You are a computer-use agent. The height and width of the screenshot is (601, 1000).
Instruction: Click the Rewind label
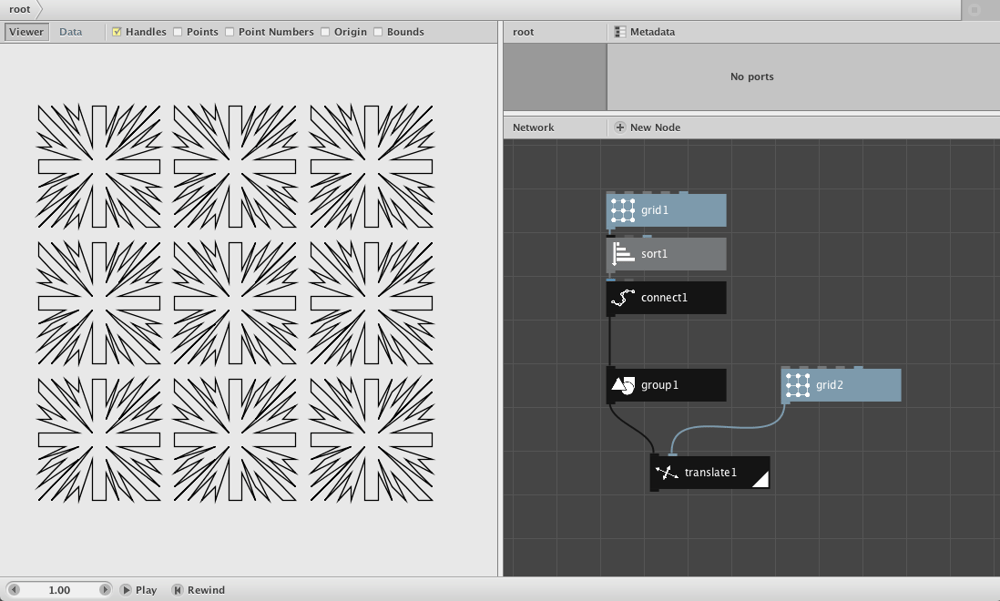(x=206, y=590)
